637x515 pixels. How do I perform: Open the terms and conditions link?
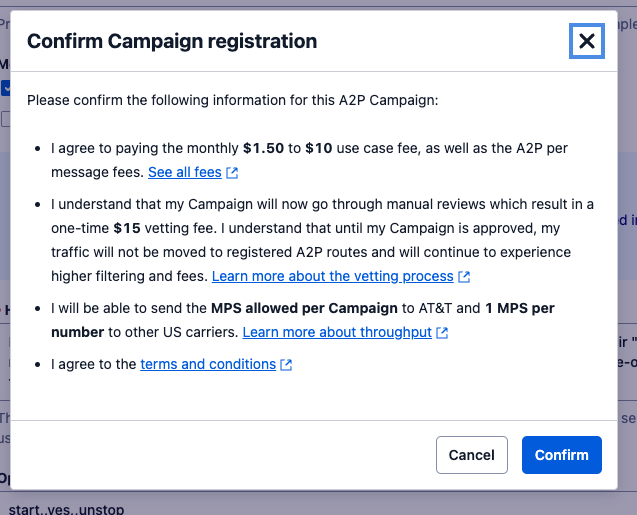208,364
